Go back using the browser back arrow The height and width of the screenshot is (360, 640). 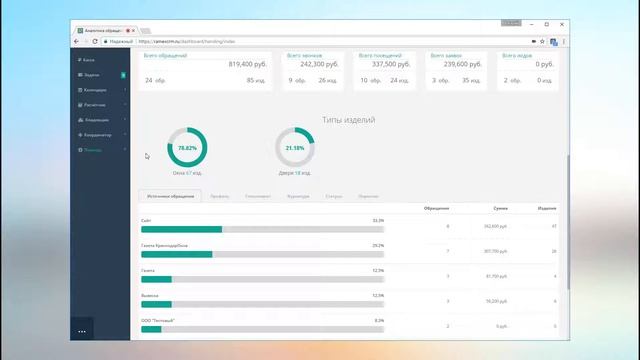click(x=76, y=41)
